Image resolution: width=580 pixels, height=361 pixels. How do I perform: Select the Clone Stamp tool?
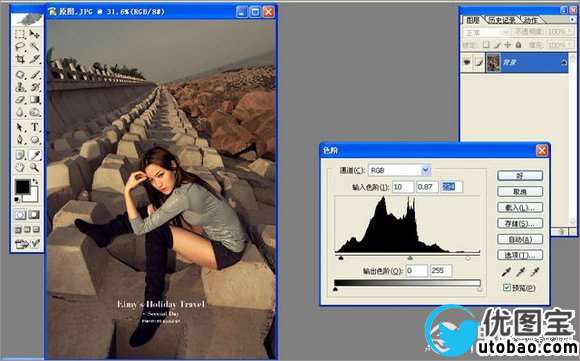click(20, 87)
